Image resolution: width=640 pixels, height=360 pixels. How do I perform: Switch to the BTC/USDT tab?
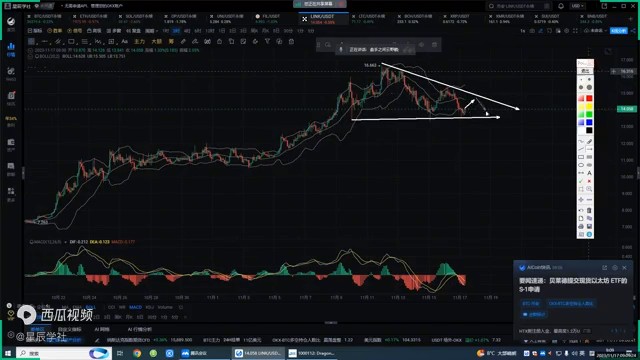click(44, 18)
